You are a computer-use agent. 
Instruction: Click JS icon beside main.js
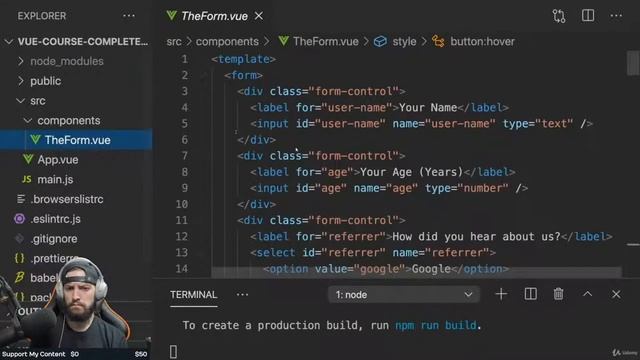(27, 179)
